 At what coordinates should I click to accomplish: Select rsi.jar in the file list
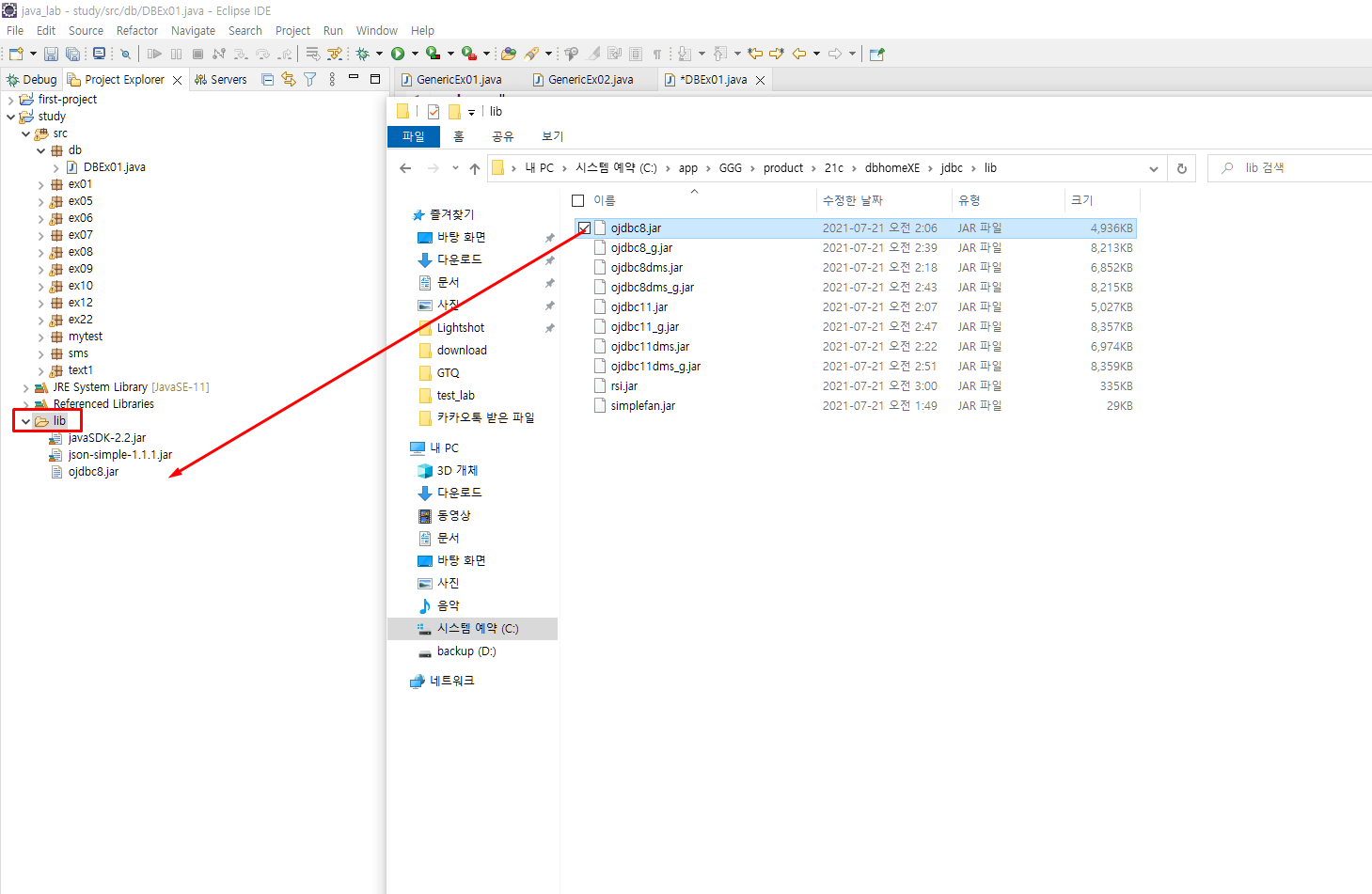pos(624,386)
